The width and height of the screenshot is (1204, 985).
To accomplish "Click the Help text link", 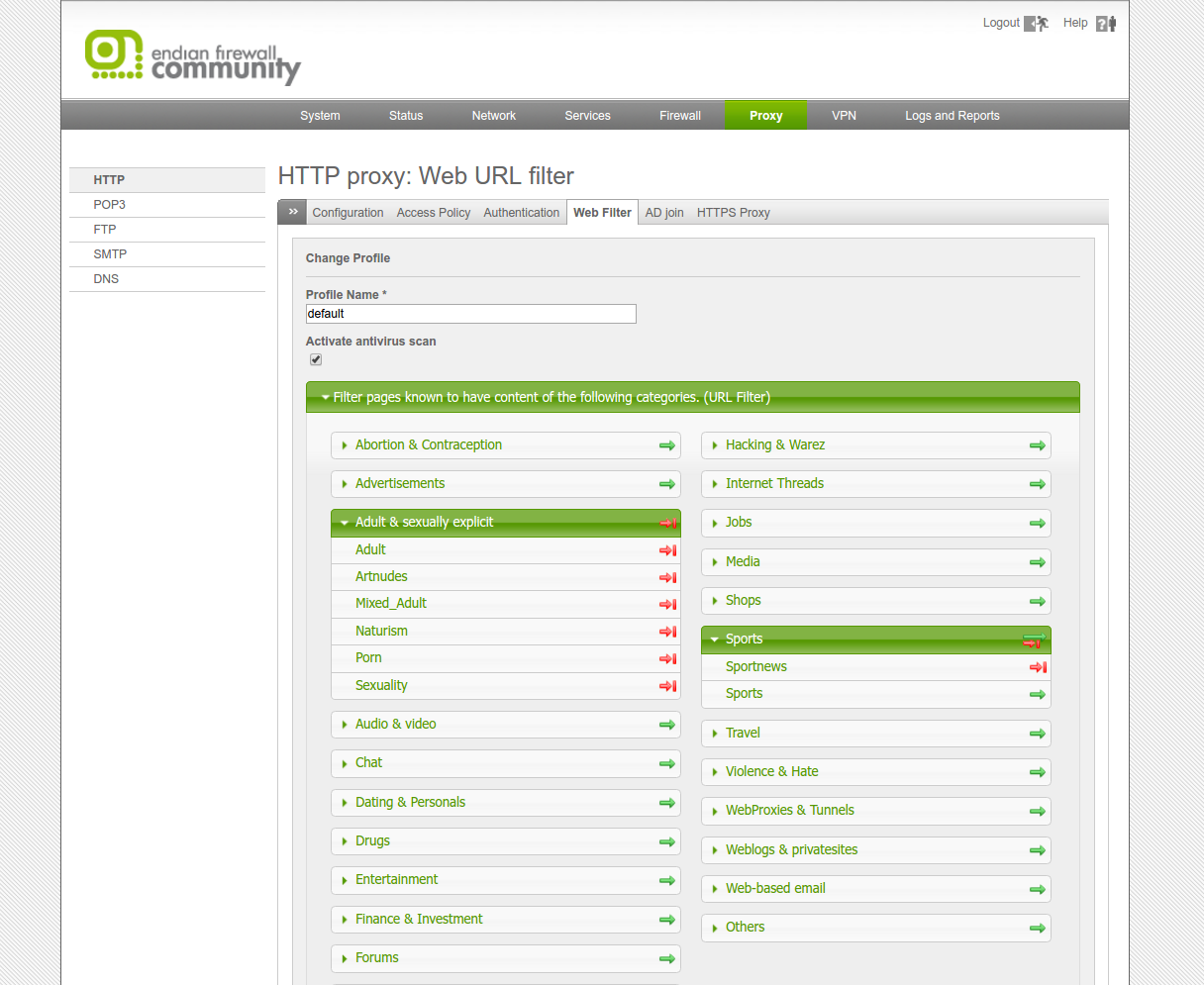I will click(x=1075, y=23).
